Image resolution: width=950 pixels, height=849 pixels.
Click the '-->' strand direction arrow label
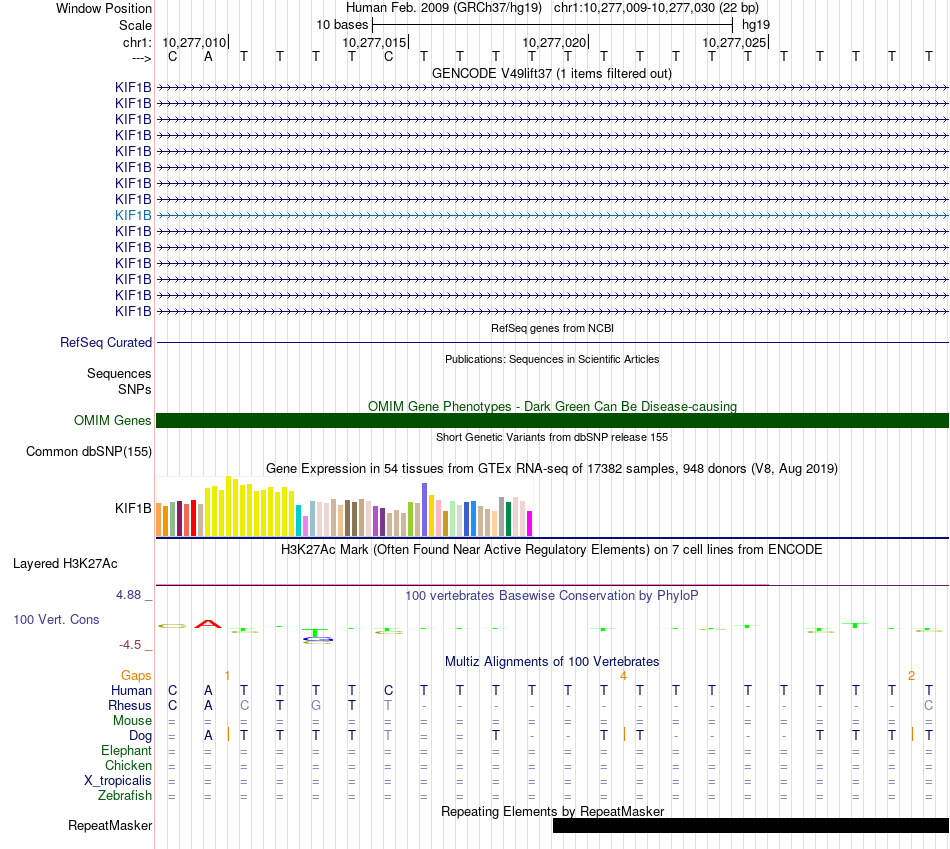tap(142, 58)
